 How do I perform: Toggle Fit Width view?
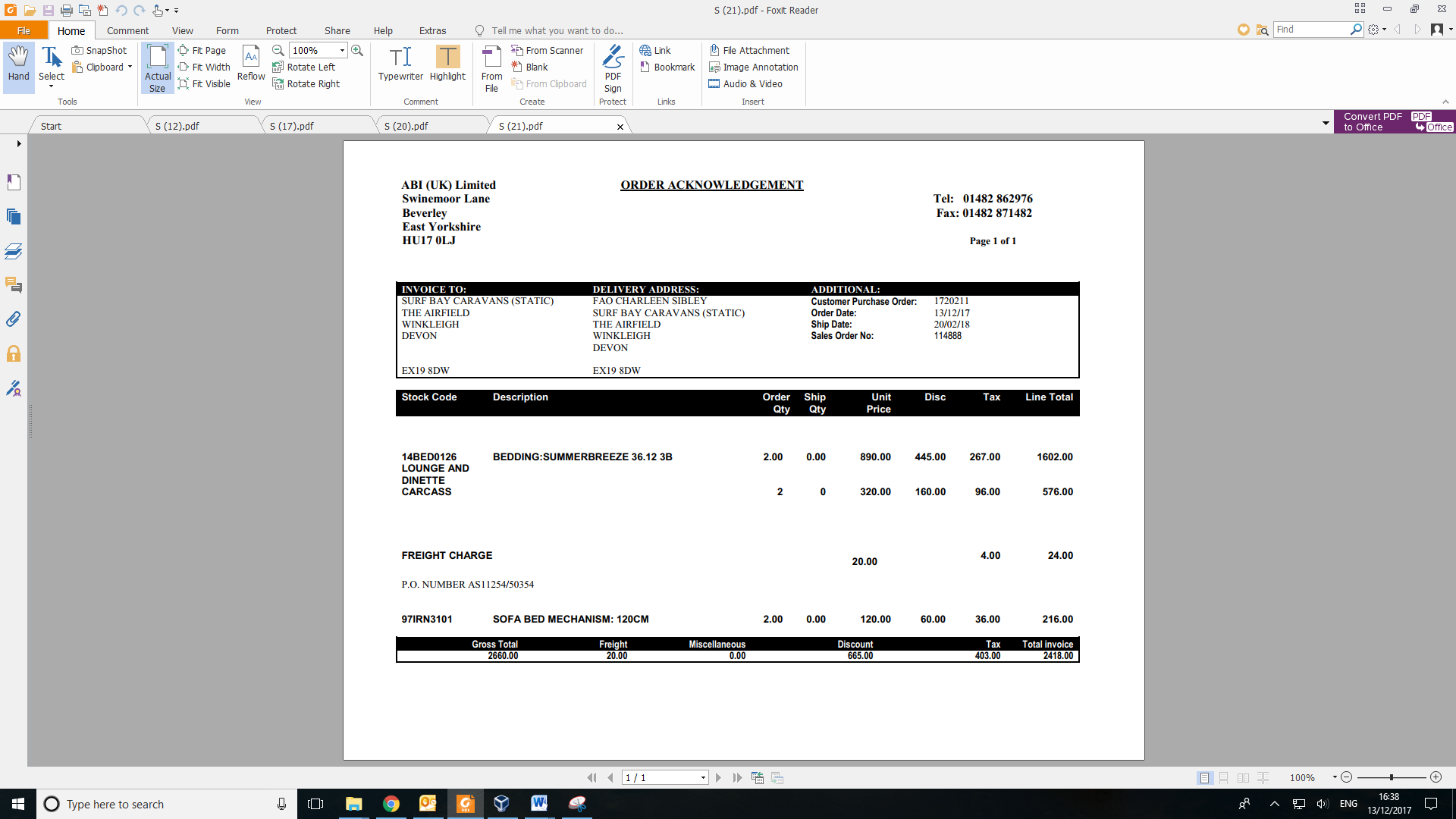tap(204, 67)
